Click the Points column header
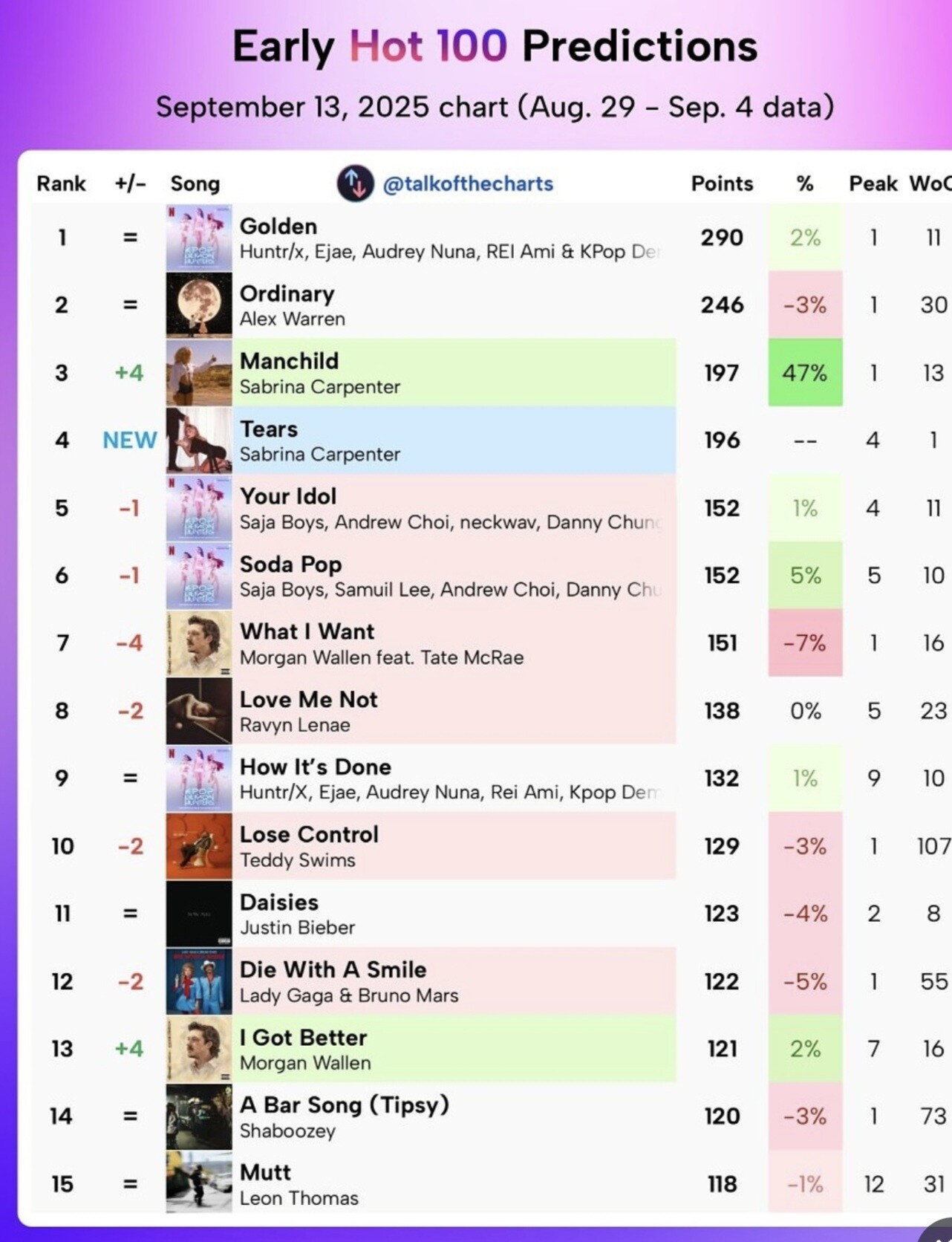 click(722, 183)
